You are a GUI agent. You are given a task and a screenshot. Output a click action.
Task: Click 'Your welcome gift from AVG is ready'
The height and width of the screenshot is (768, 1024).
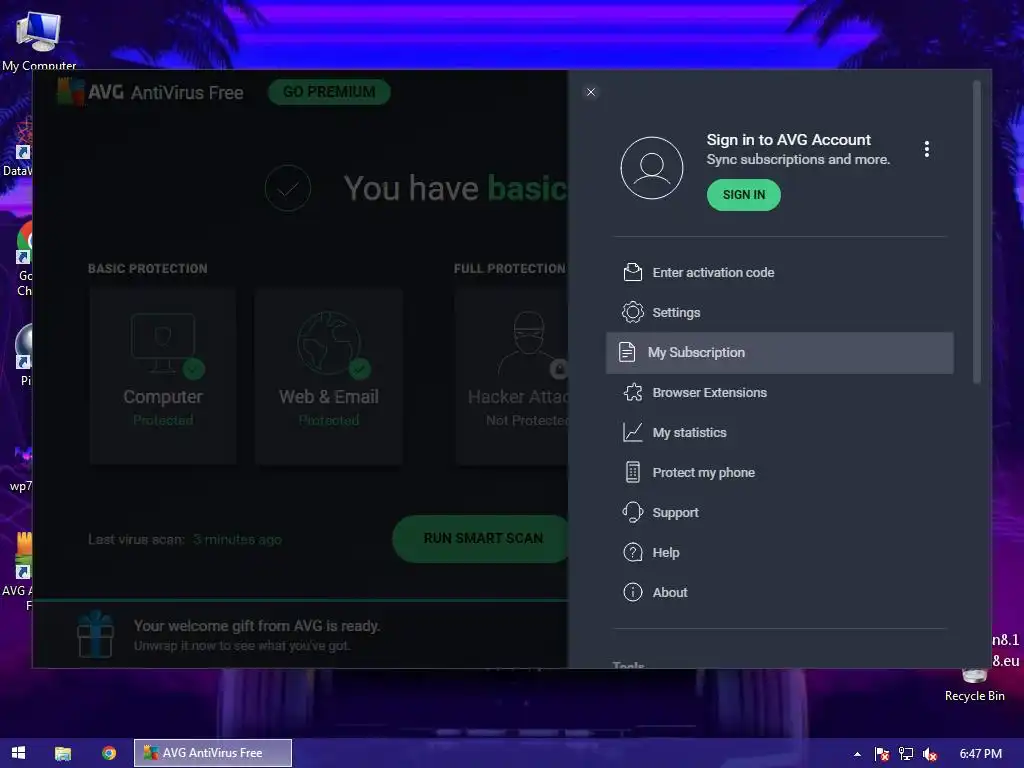pyautogui.click(x=257, y=626)
